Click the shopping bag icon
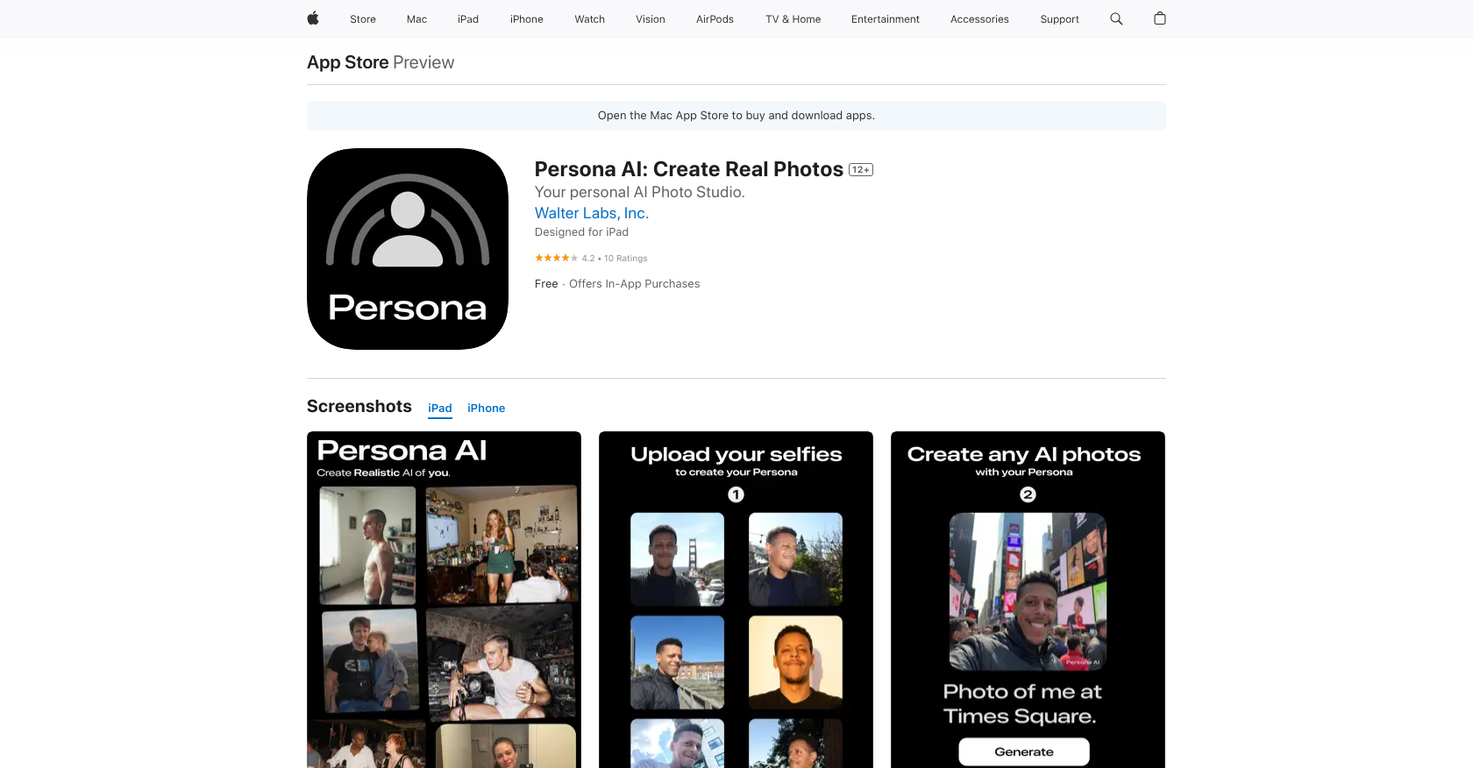Screen dimensions: 1473x768 [1159, 18]
